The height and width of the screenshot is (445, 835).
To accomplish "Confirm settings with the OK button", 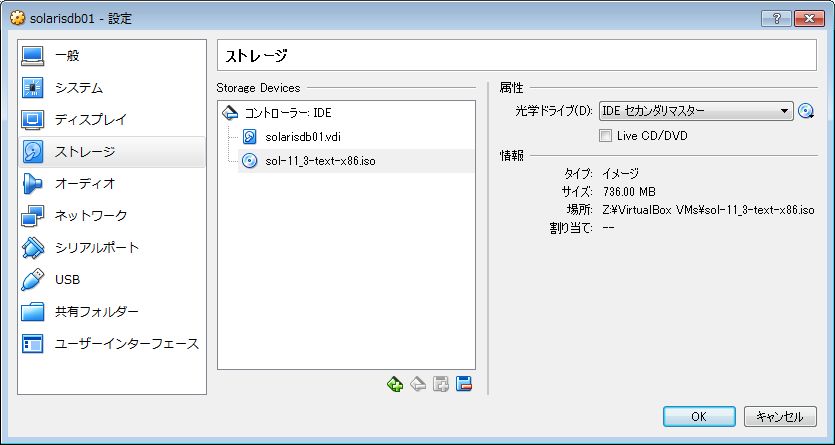I will click(699, 417).
